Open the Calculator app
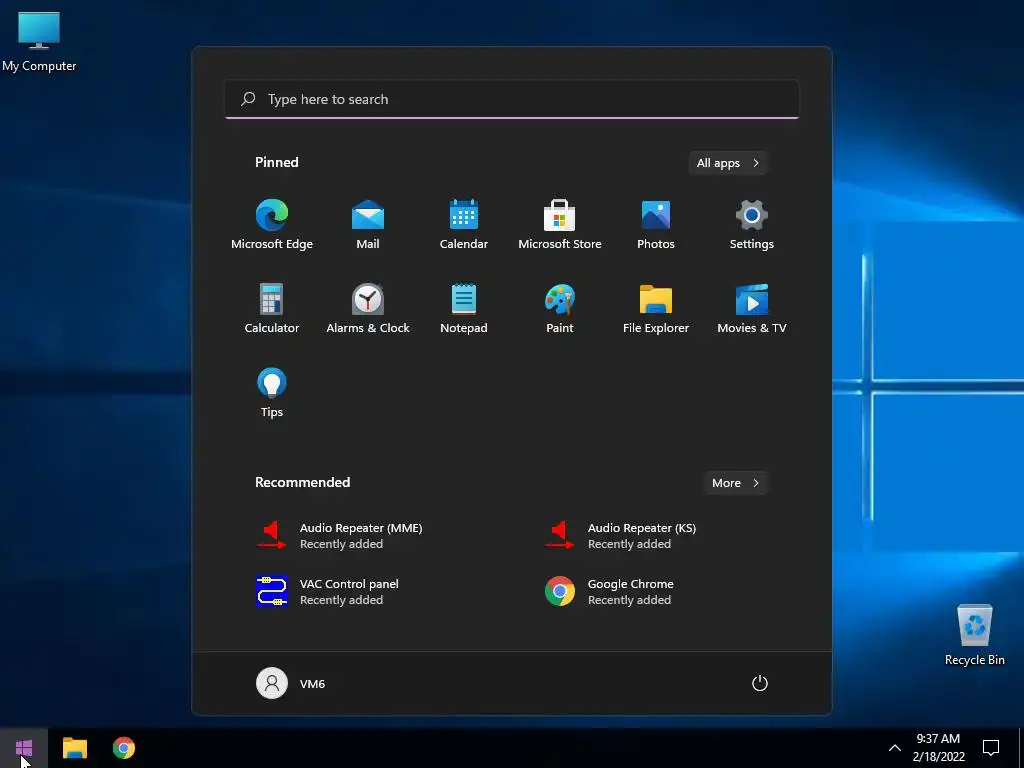 coord(272,308)
